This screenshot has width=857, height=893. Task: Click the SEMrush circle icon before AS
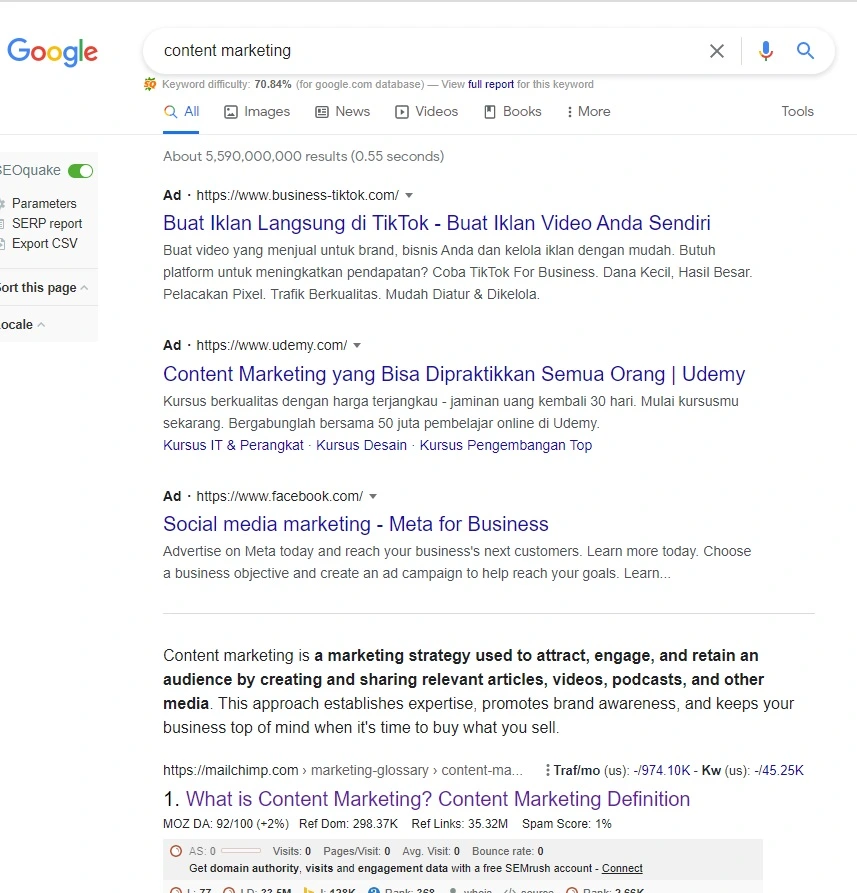click(176, 851)
